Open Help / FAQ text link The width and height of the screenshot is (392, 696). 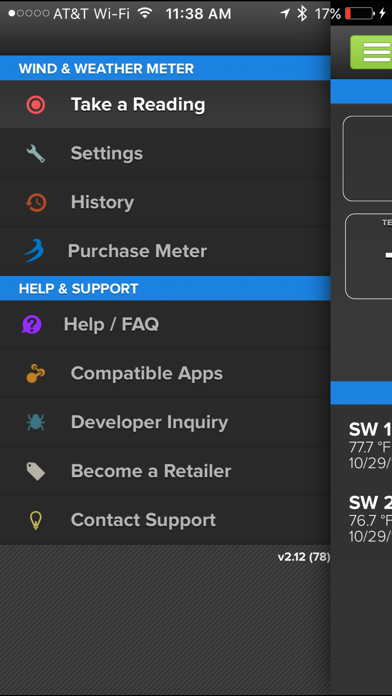[111, 324]
